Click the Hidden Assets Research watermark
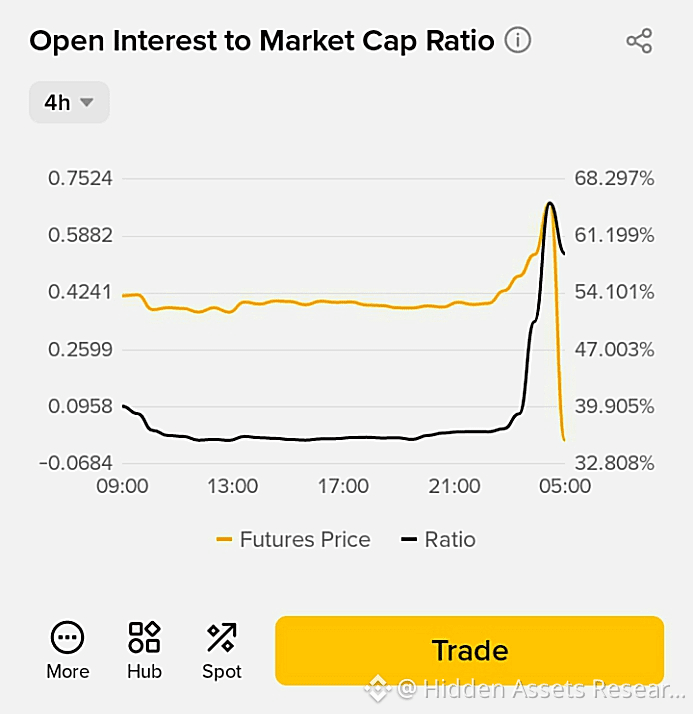The height and width of the screenshot is (714, 693). (x=526, y=688)
